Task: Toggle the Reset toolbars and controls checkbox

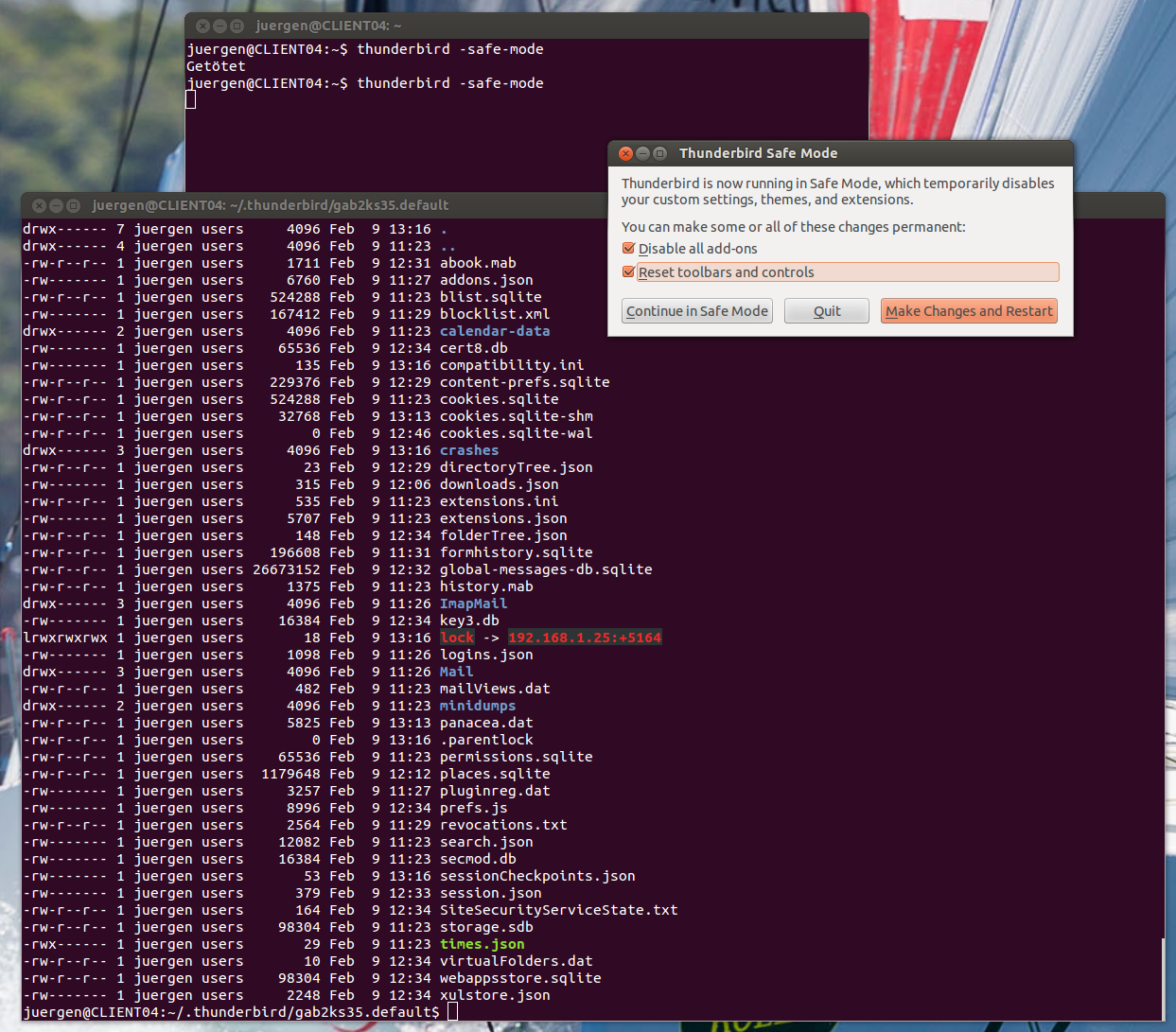Action: [x=628, y=272]
